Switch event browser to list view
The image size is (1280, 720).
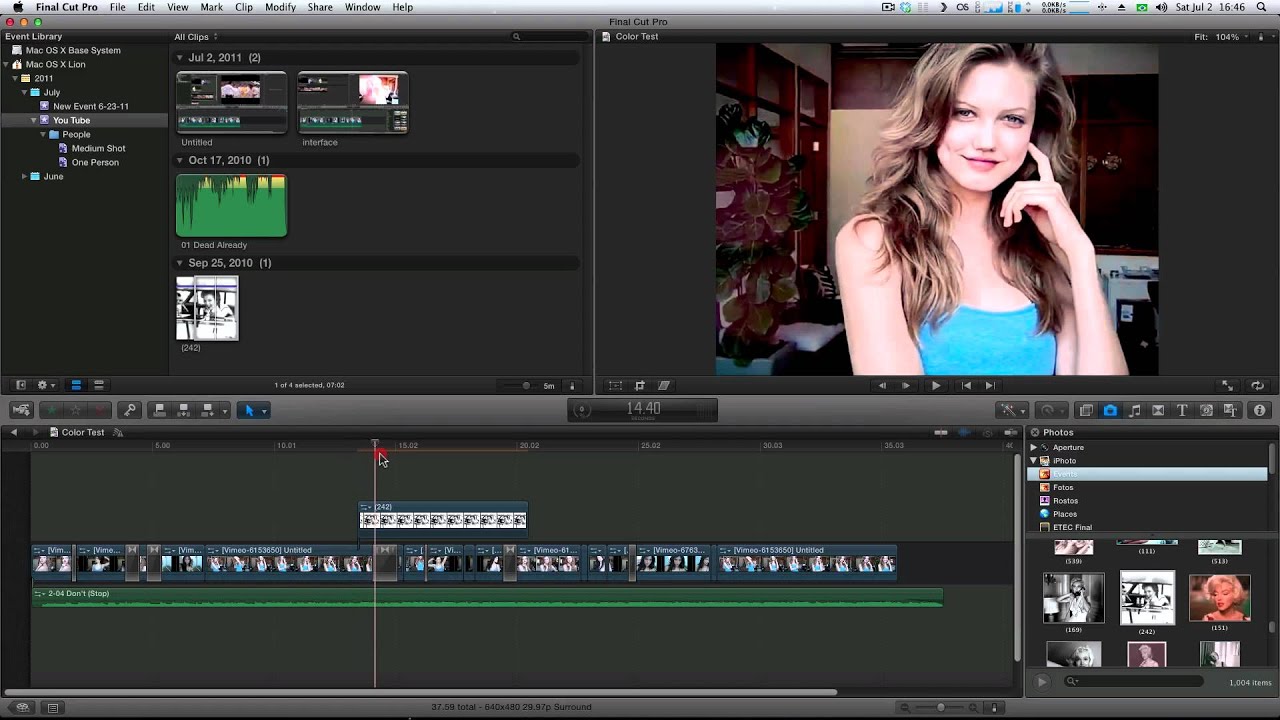99,385
